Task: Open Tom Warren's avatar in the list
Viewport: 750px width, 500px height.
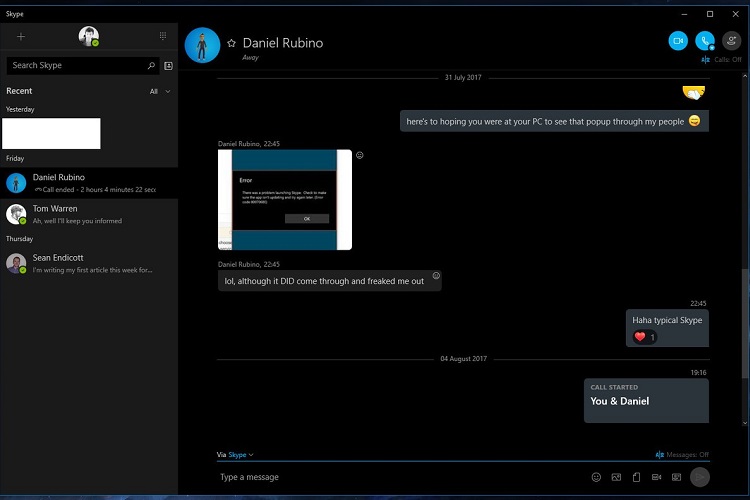Action: click(16, 214)
